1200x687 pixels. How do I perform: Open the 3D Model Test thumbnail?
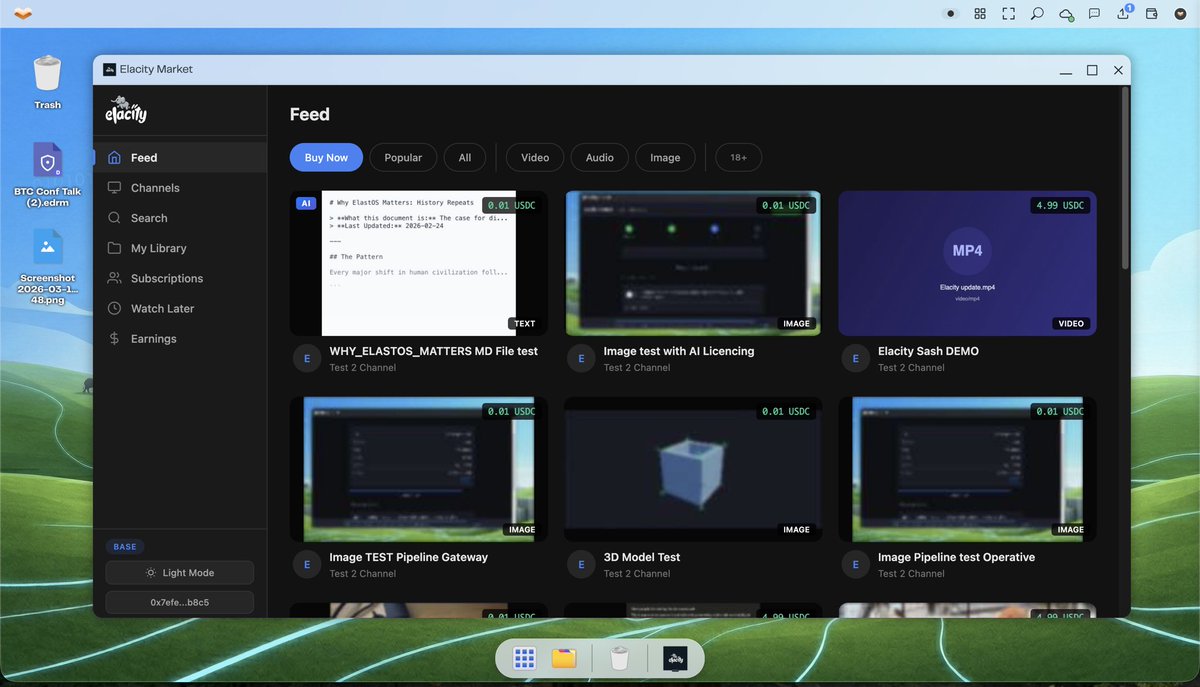coord(693,469)
